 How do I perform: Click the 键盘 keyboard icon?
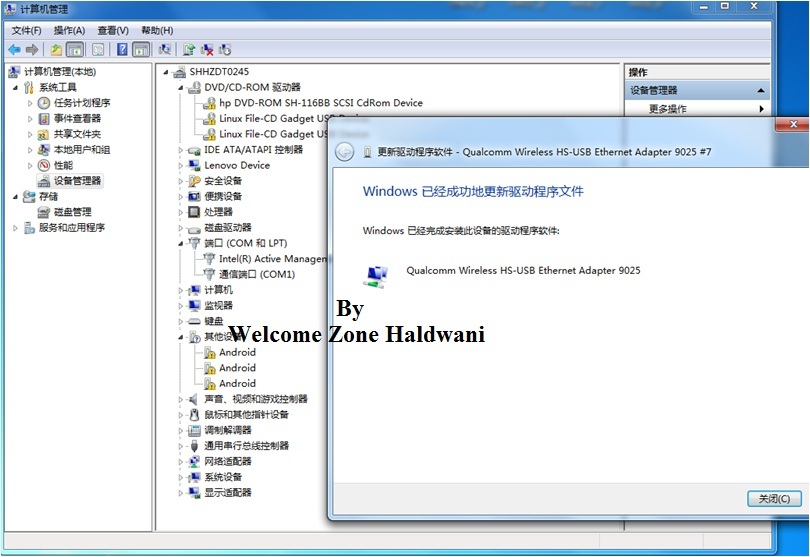point(194,321)
